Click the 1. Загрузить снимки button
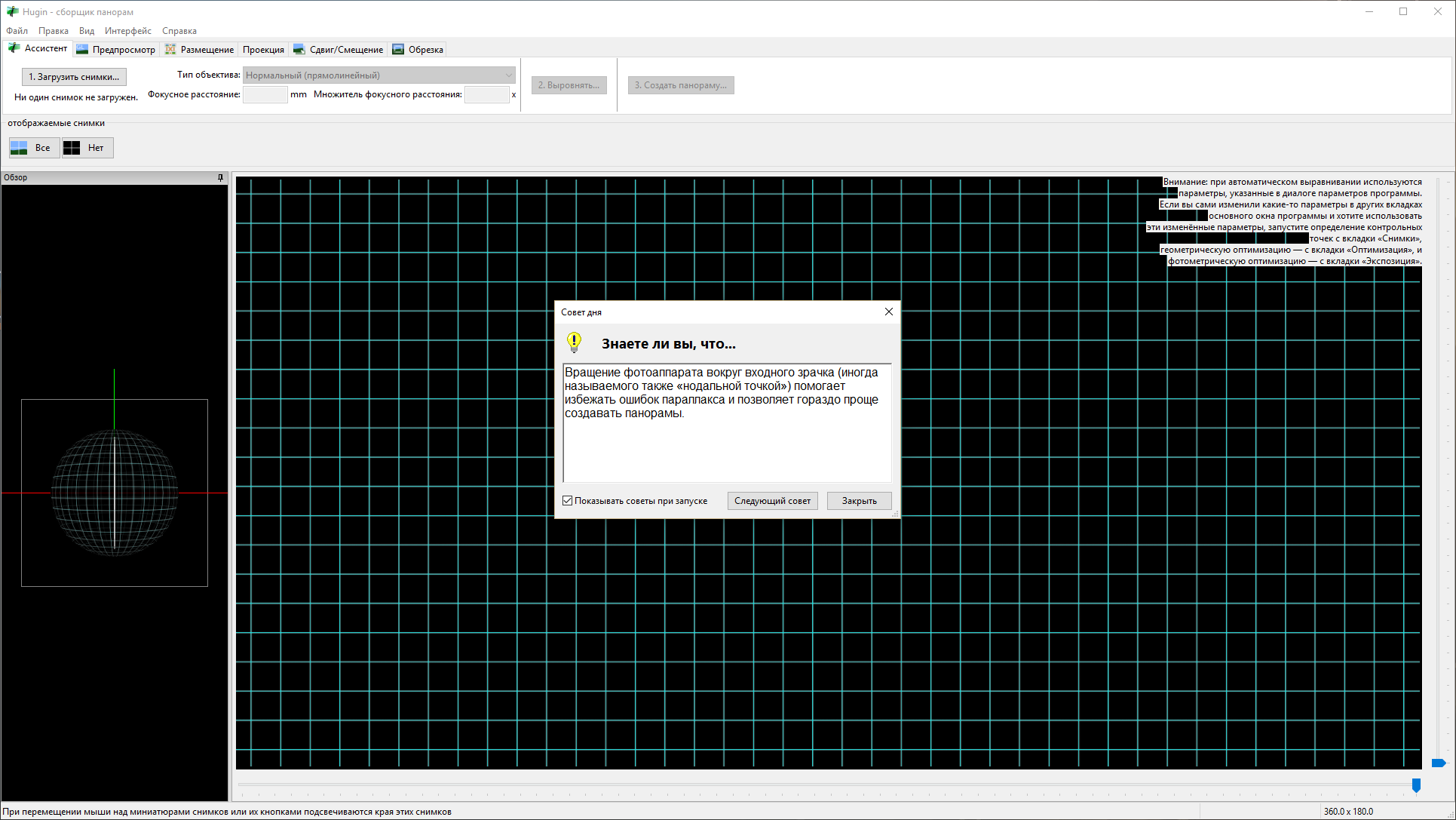This screenshot has width=1456, height=820. coord(74,77)
